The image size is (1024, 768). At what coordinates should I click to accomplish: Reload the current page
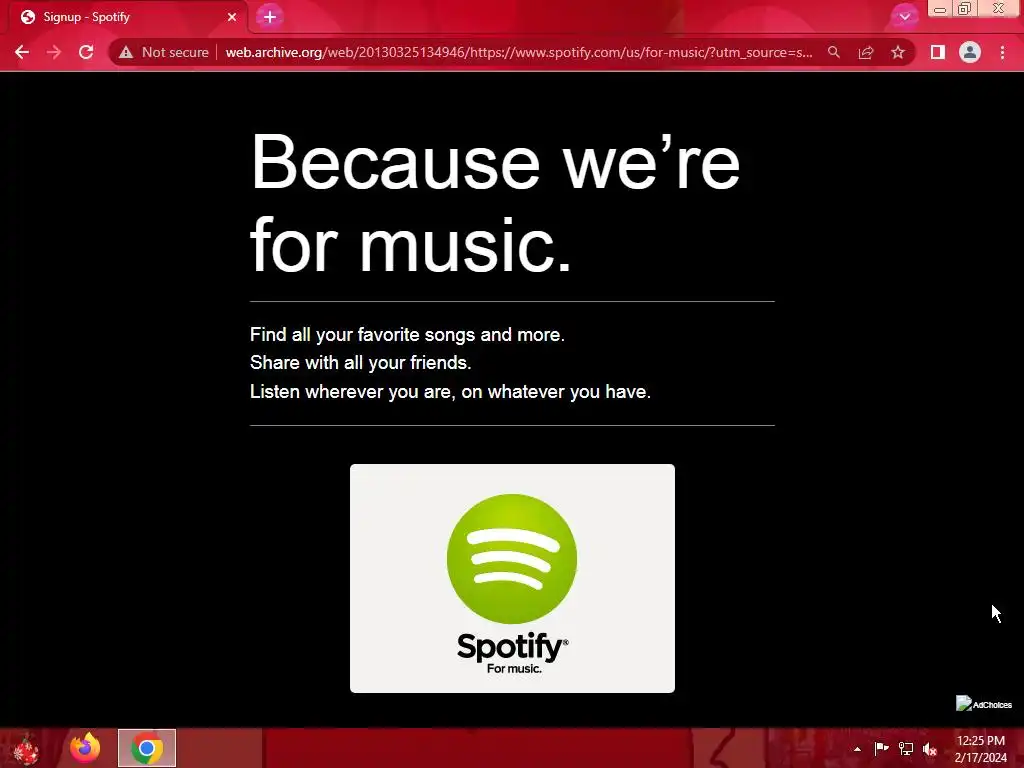[86, 52]
